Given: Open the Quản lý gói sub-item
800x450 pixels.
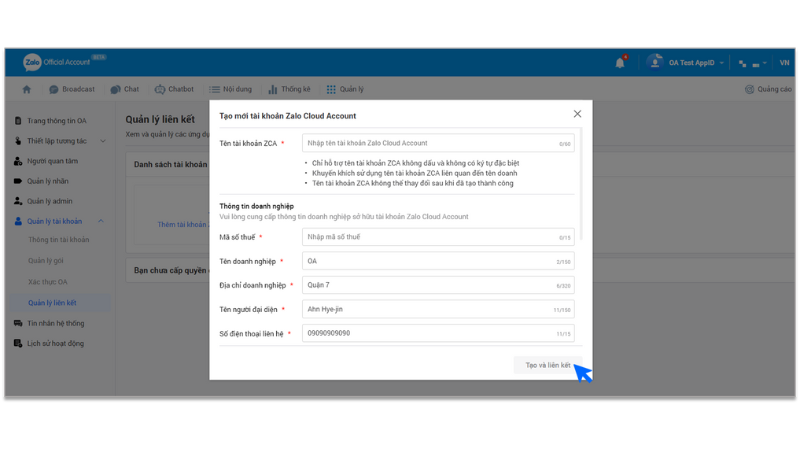Looking at the screenshot, I should 46,261.
